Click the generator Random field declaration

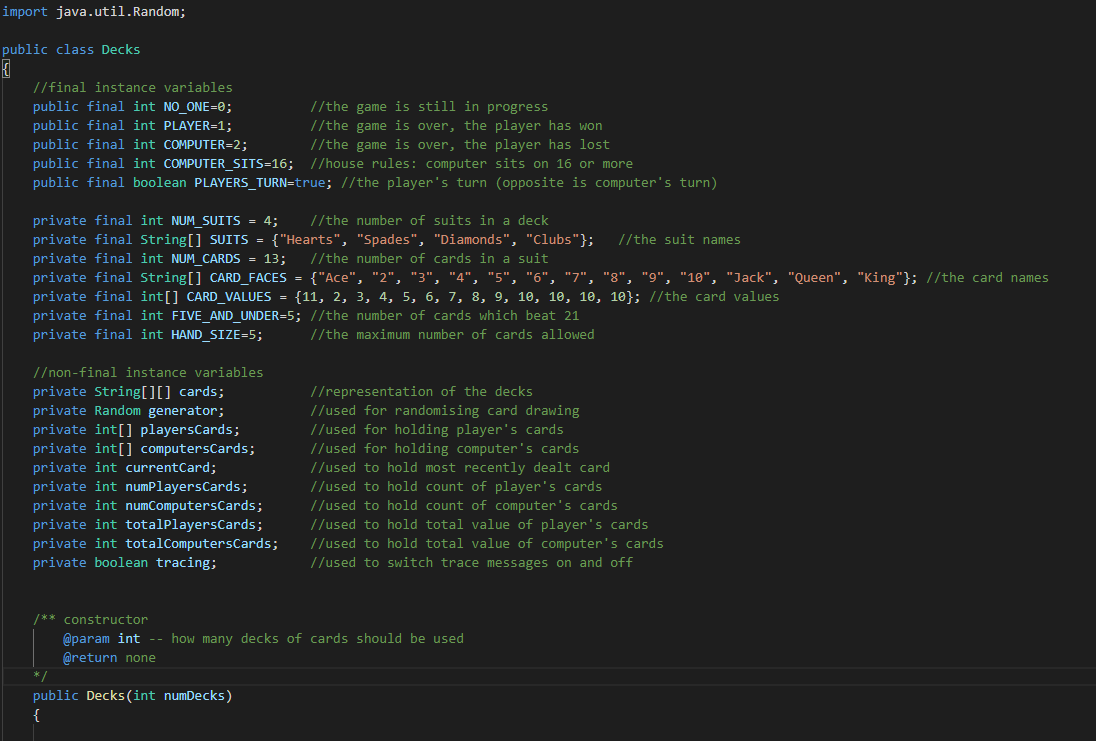183,410
